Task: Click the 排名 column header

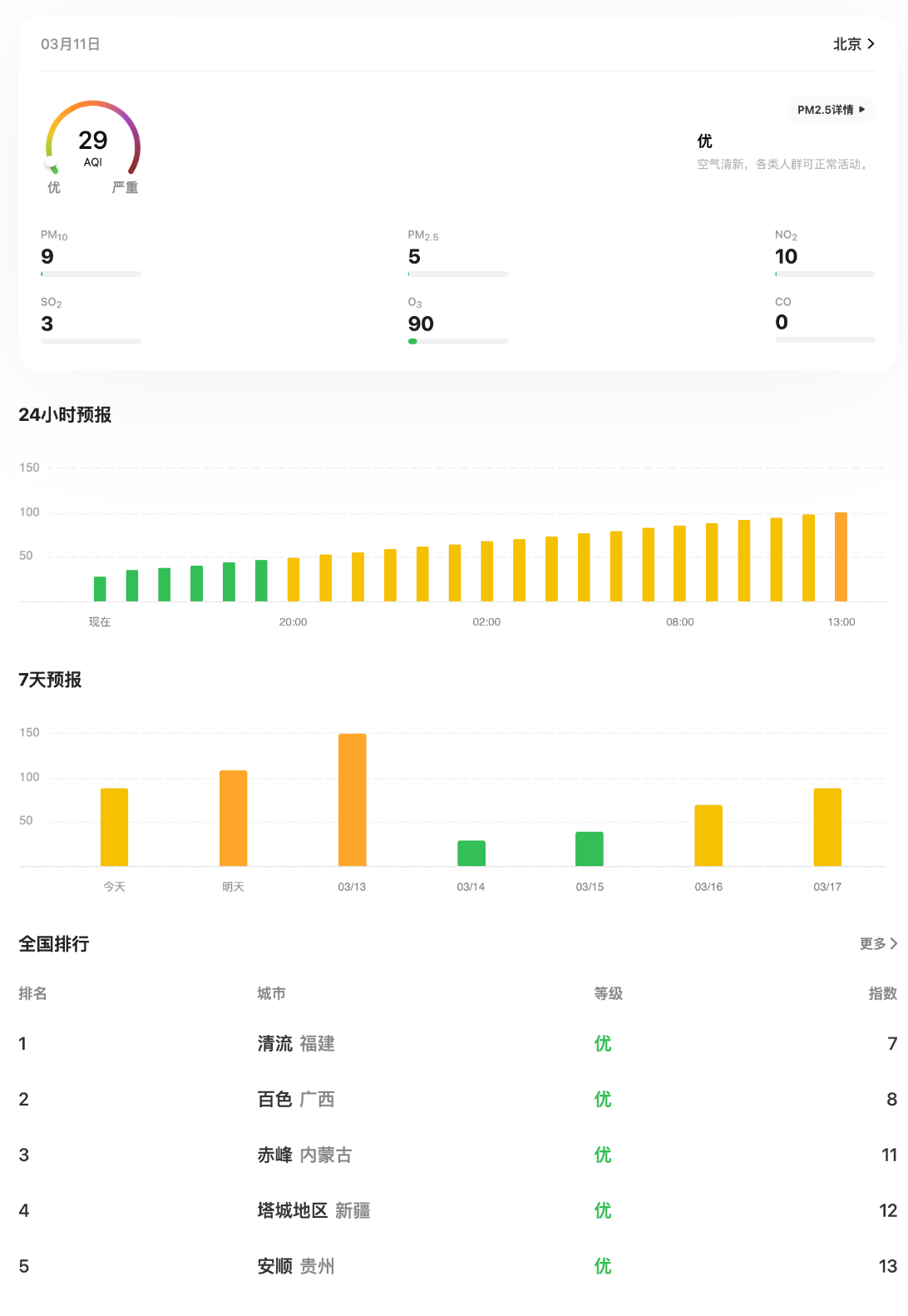Action: click(x=32, y=993)
